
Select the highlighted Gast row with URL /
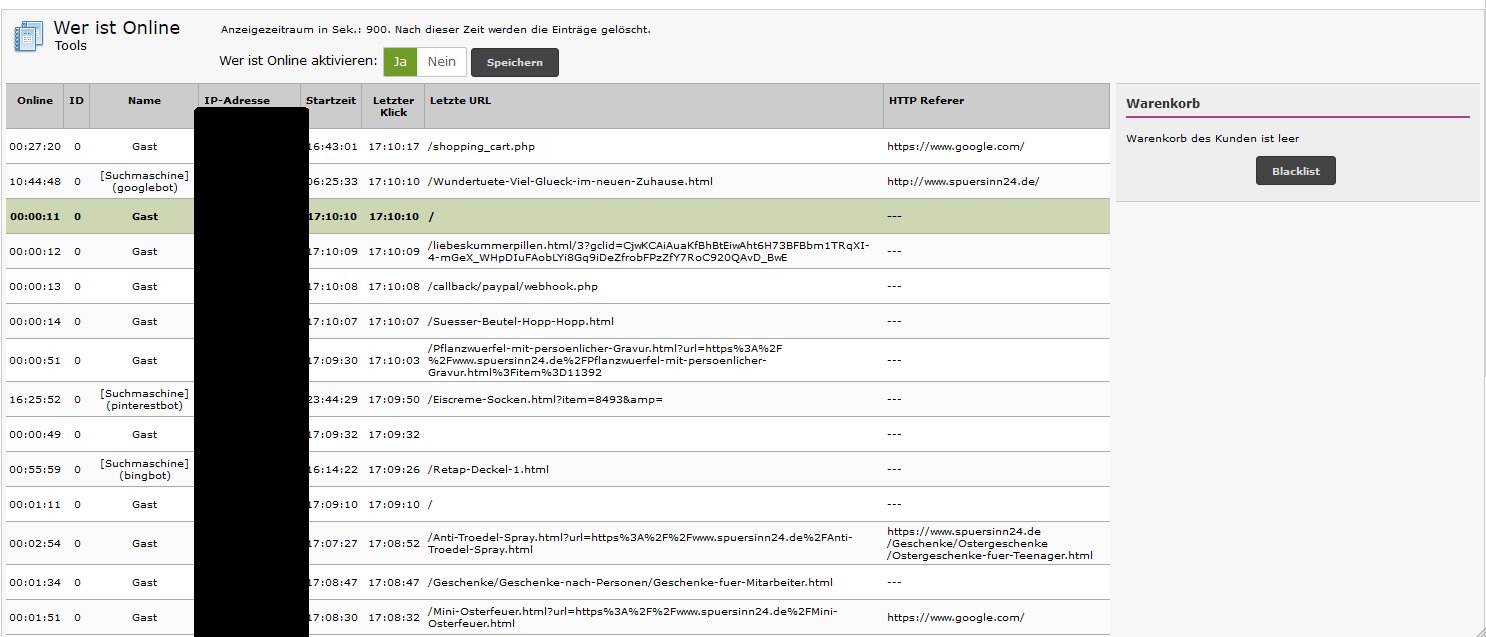click(x=144, y=216)
